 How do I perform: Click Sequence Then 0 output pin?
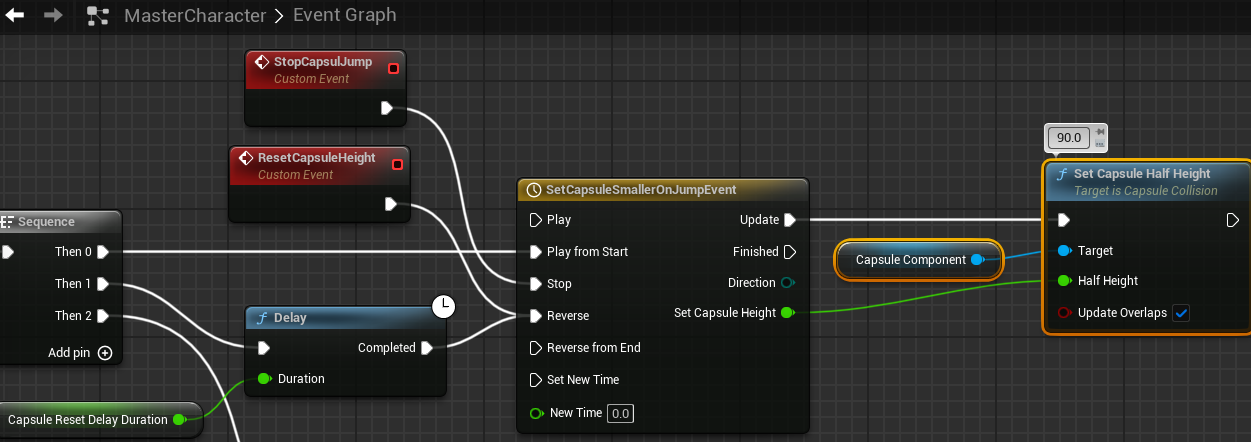[103, 252]
